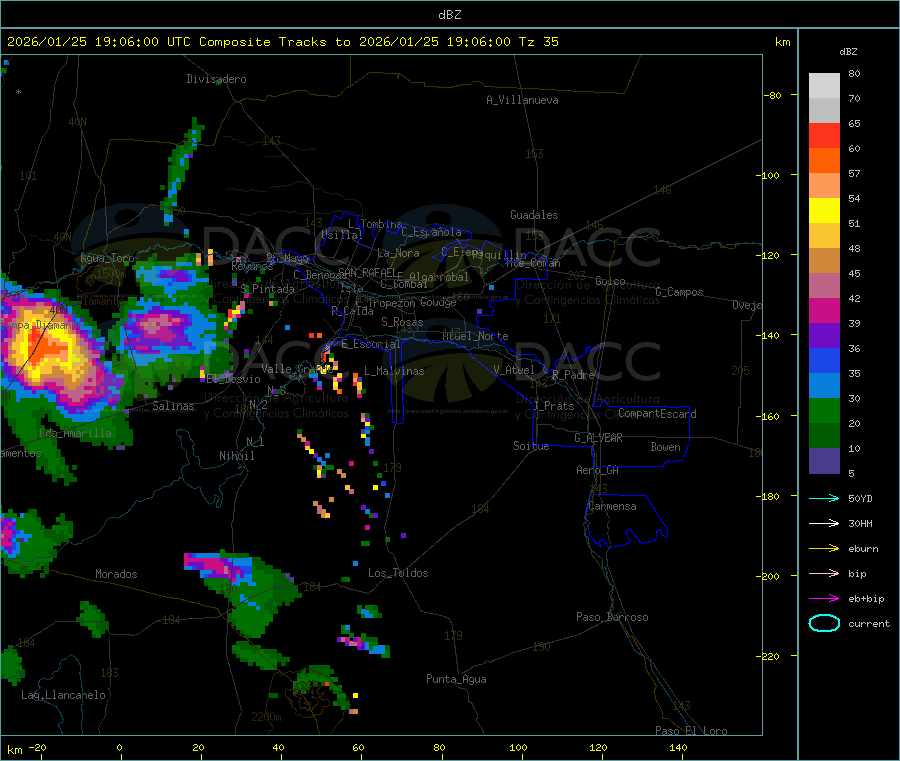Image resolution: width=900 pixels, height=761 pixels.
Task: Click the 'A_Villanueva' map label
Action: coord(522,100)
